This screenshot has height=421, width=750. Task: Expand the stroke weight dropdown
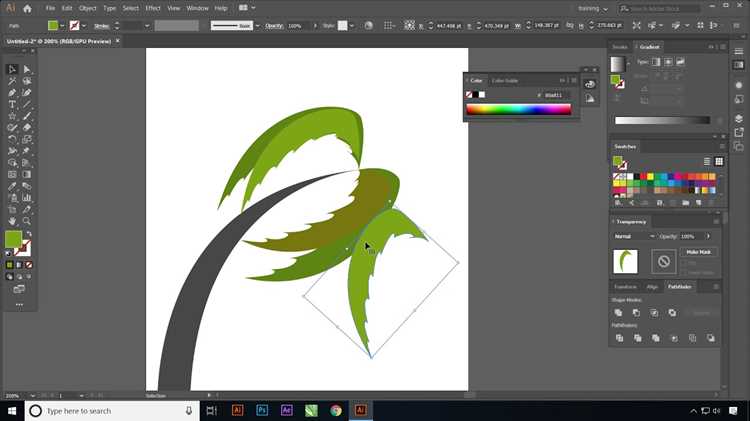pyautogui.click(x=147, y=26)
